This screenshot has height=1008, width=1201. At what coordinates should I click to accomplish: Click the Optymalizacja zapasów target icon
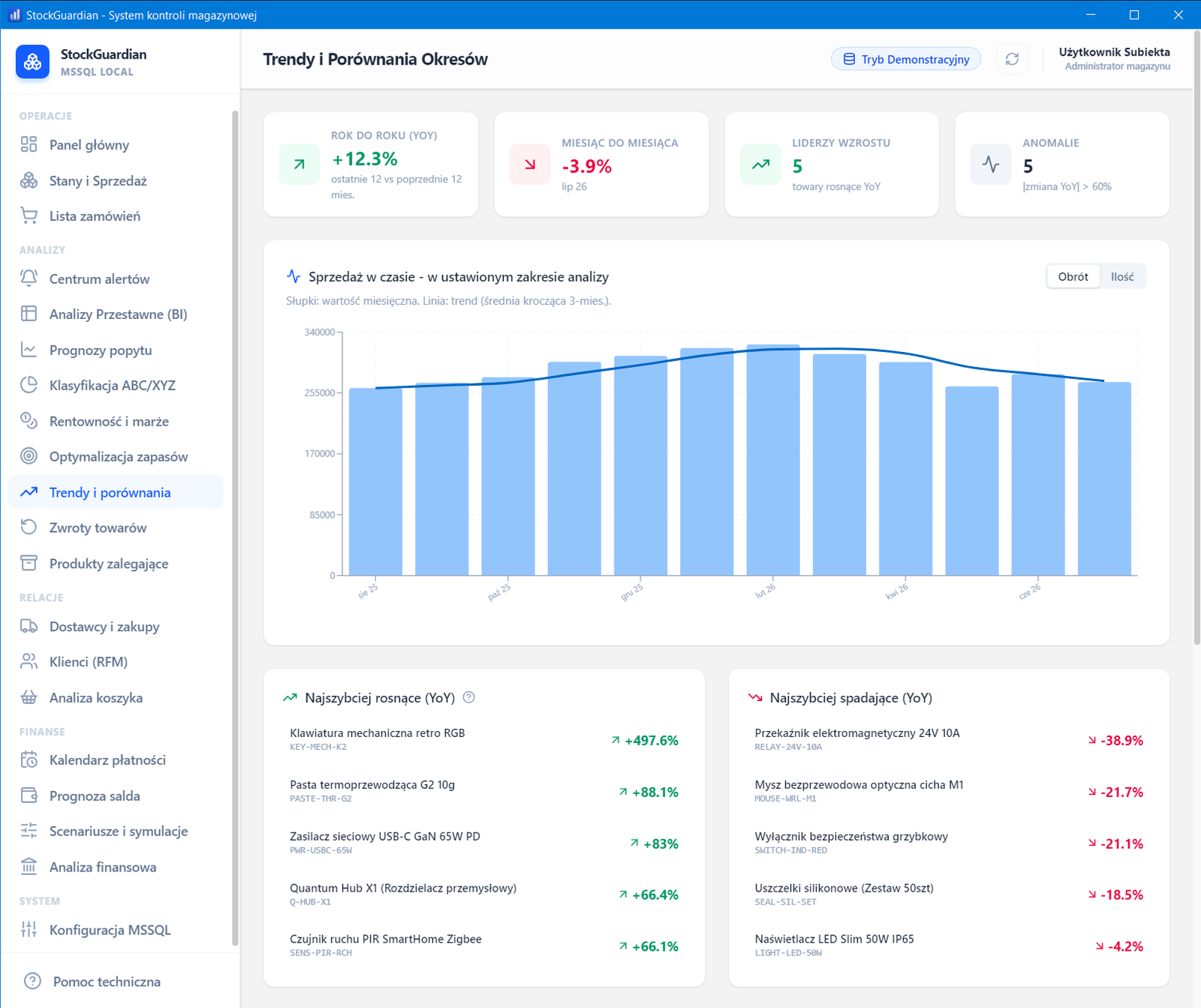coord(29,456)
